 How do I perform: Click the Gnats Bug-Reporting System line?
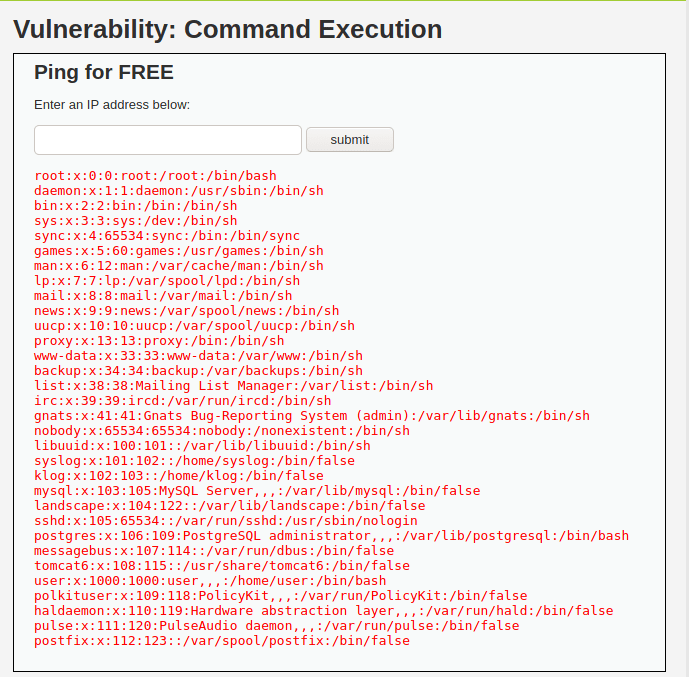(x=311, y=416)
